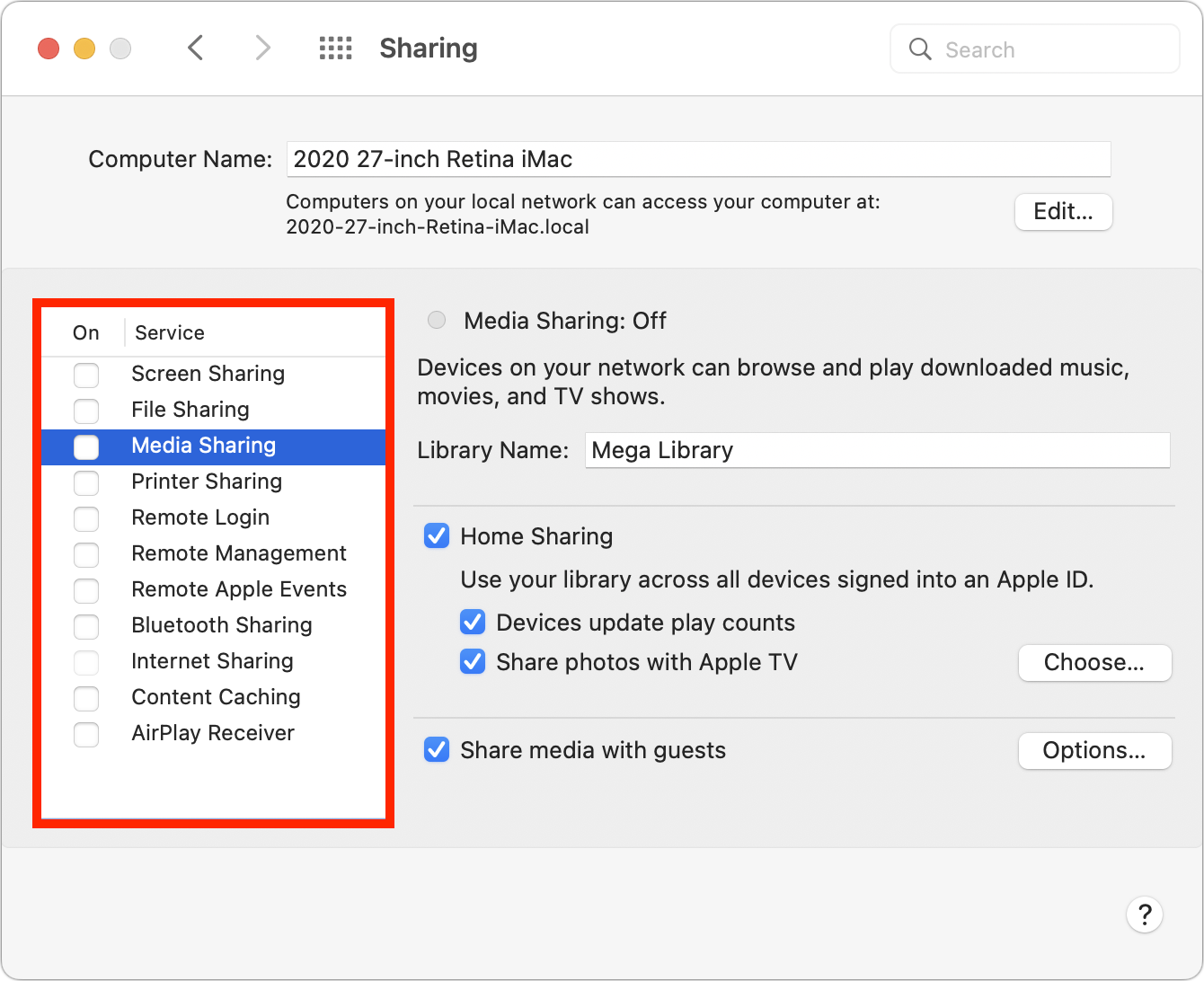Disable Devices update play counts
1204x981 pixels.
pos(473,623)
